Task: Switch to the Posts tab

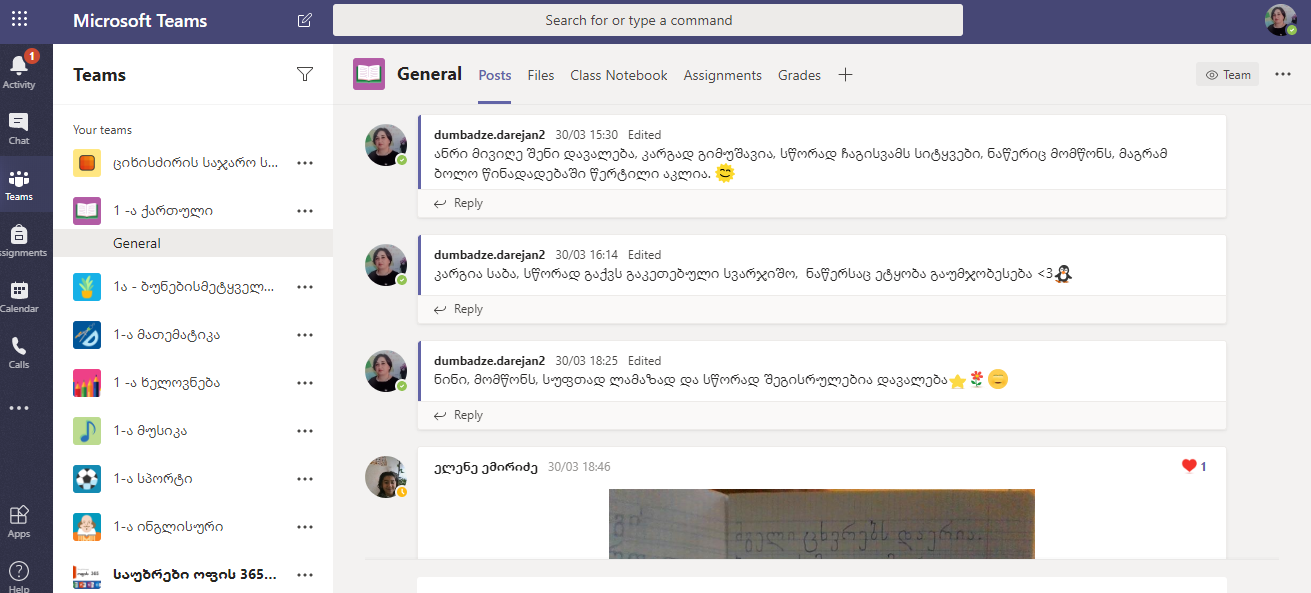Action: pos(495,75)
